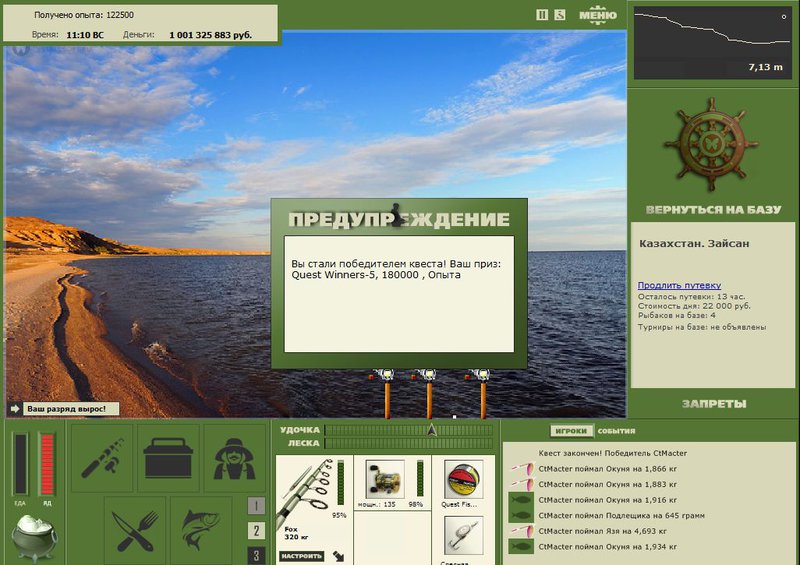Click the left fishing rod on water
This screenshot has width=800, height=565.
[386, 393]
